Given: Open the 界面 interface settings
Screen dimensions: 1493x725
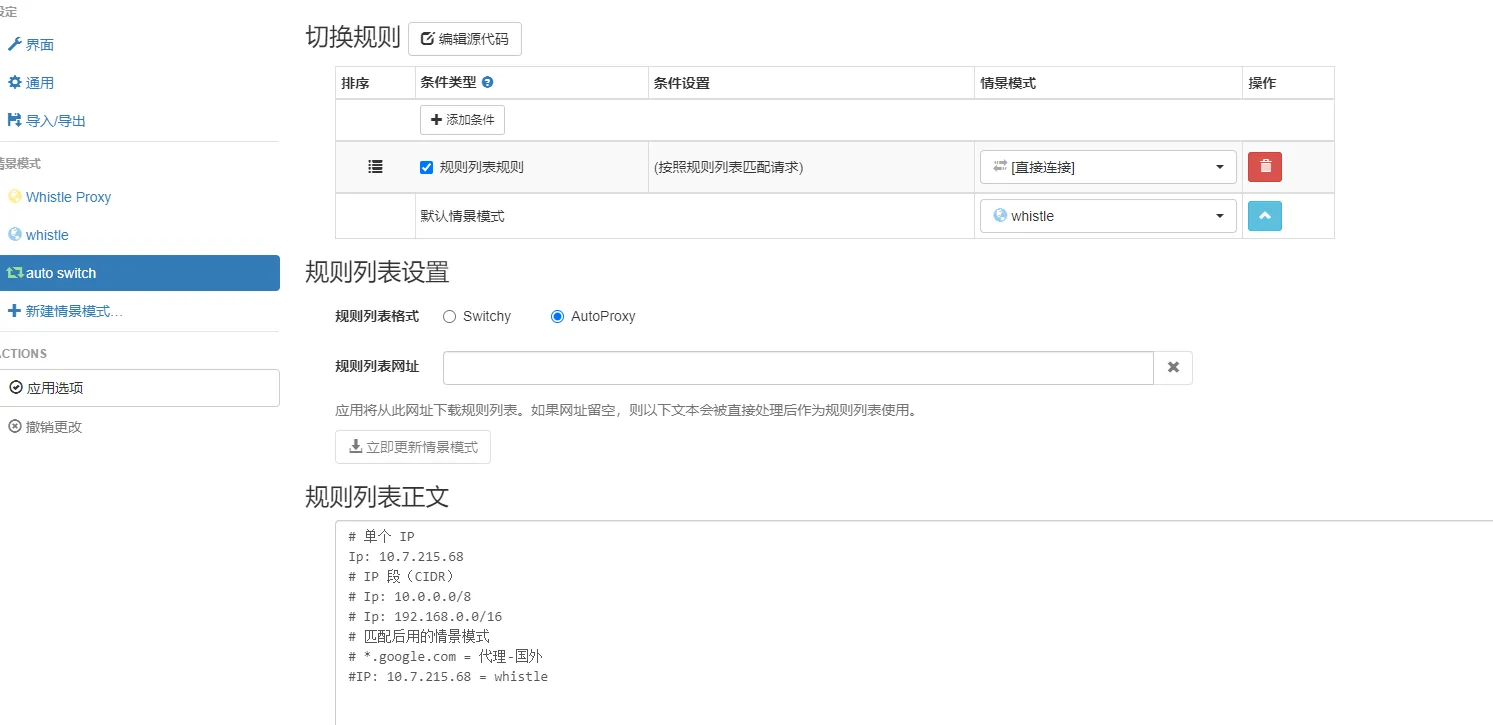Looking at the screenshot, I should pos(39,45).
